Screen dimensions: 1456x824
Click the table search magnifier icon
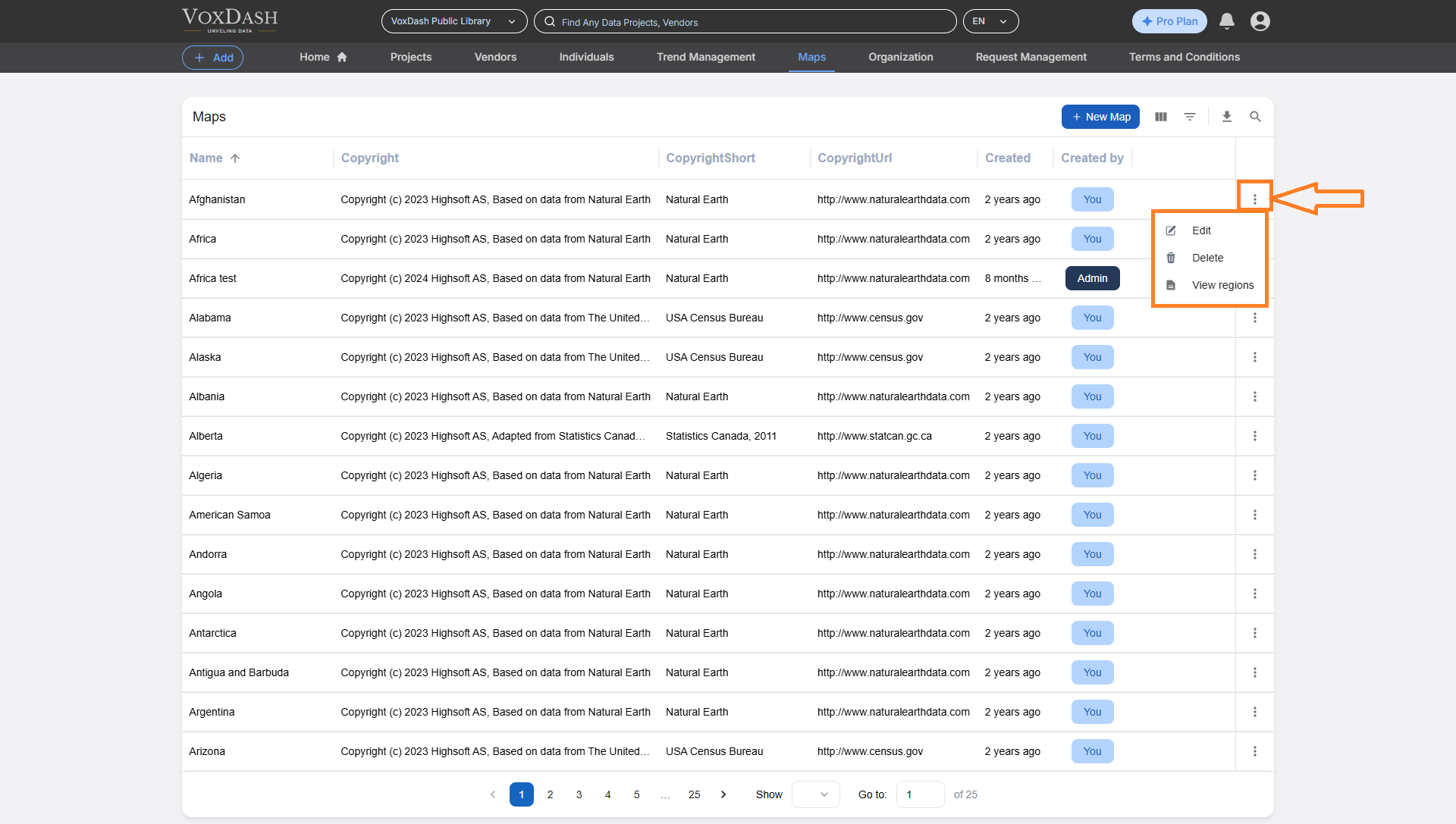[x=1255, y=117]
